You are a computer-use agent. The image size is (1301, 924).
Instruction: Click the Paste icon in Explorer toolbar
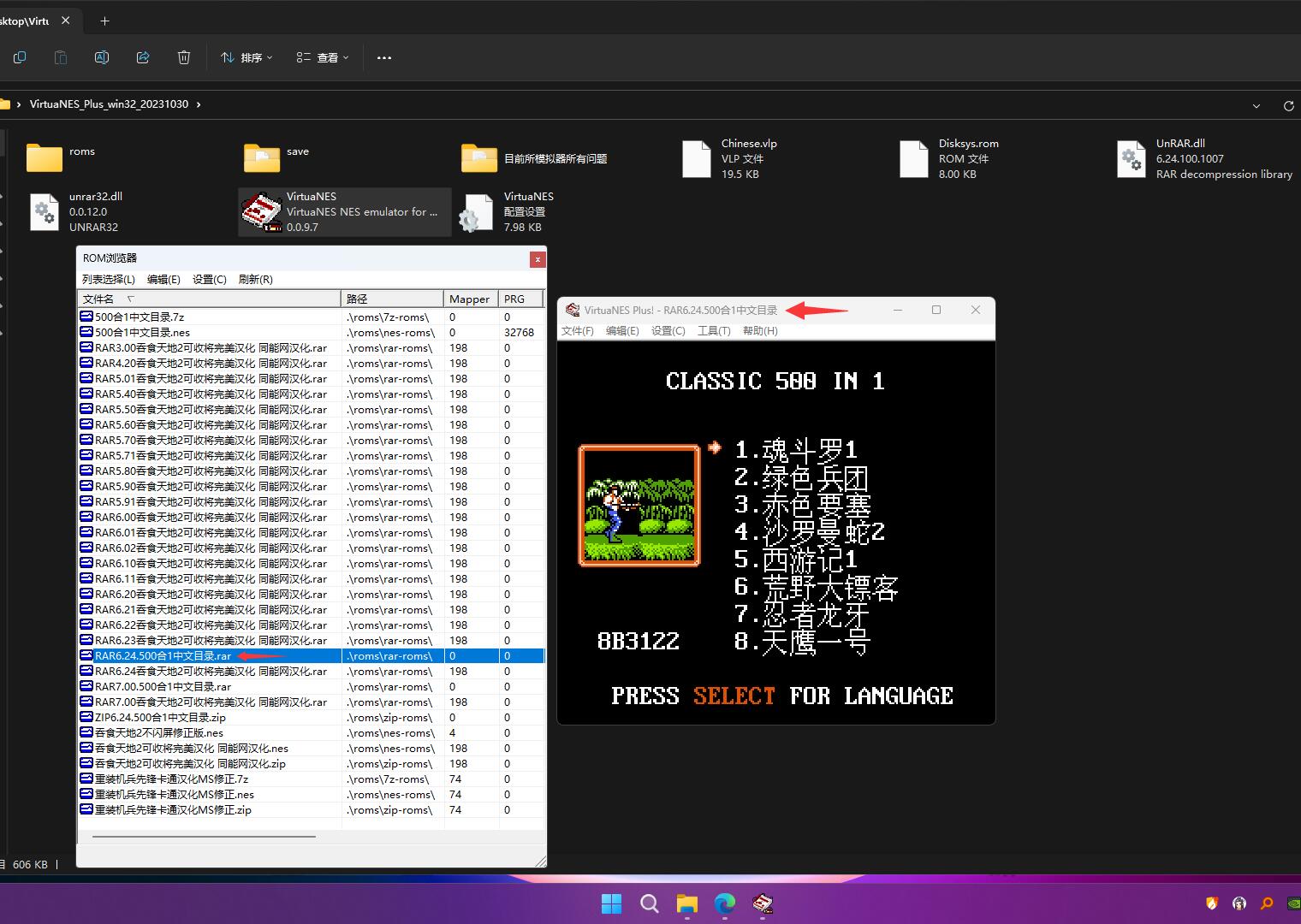61,57
